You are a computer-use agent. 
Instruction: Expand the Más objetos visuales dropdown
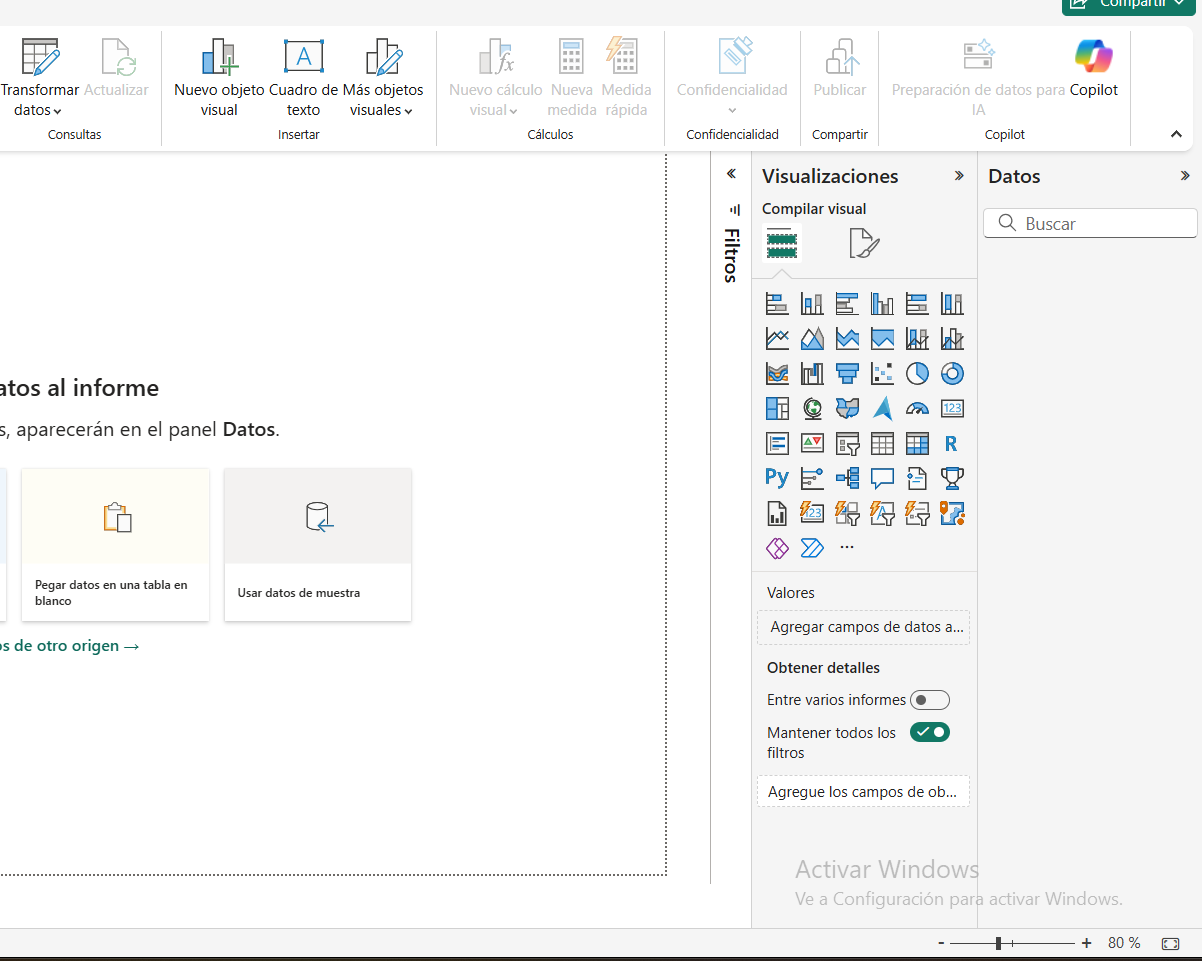(382, 100)
